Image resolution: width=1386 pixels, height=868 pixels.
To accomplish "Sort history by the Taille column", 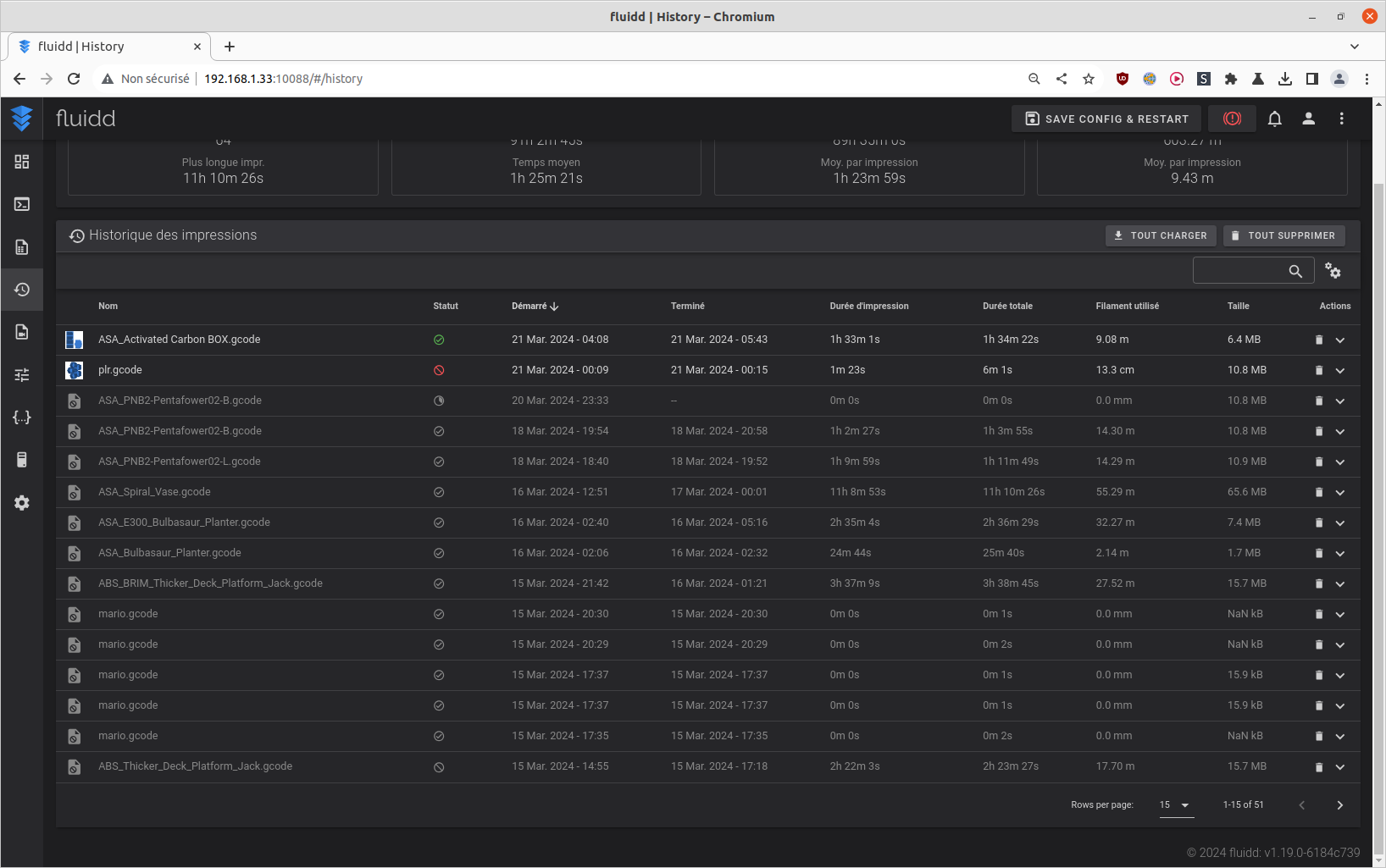I will (1239, 307).
